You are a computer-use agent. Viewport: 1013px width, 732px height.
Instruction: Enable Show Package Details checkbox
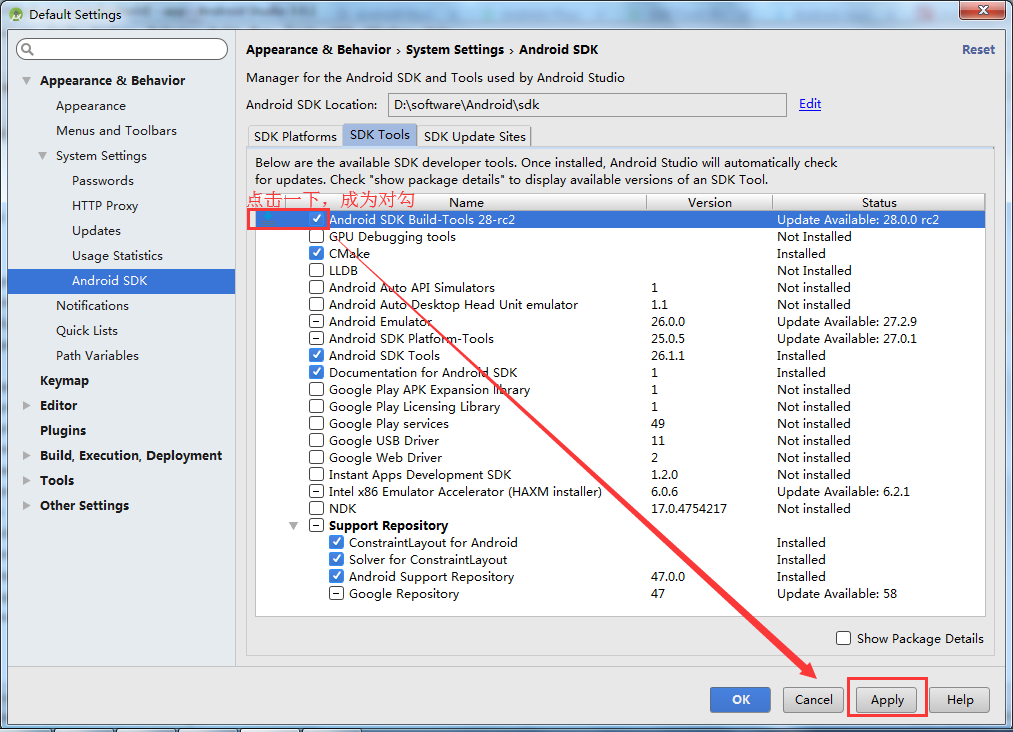[x=843, y=638]
